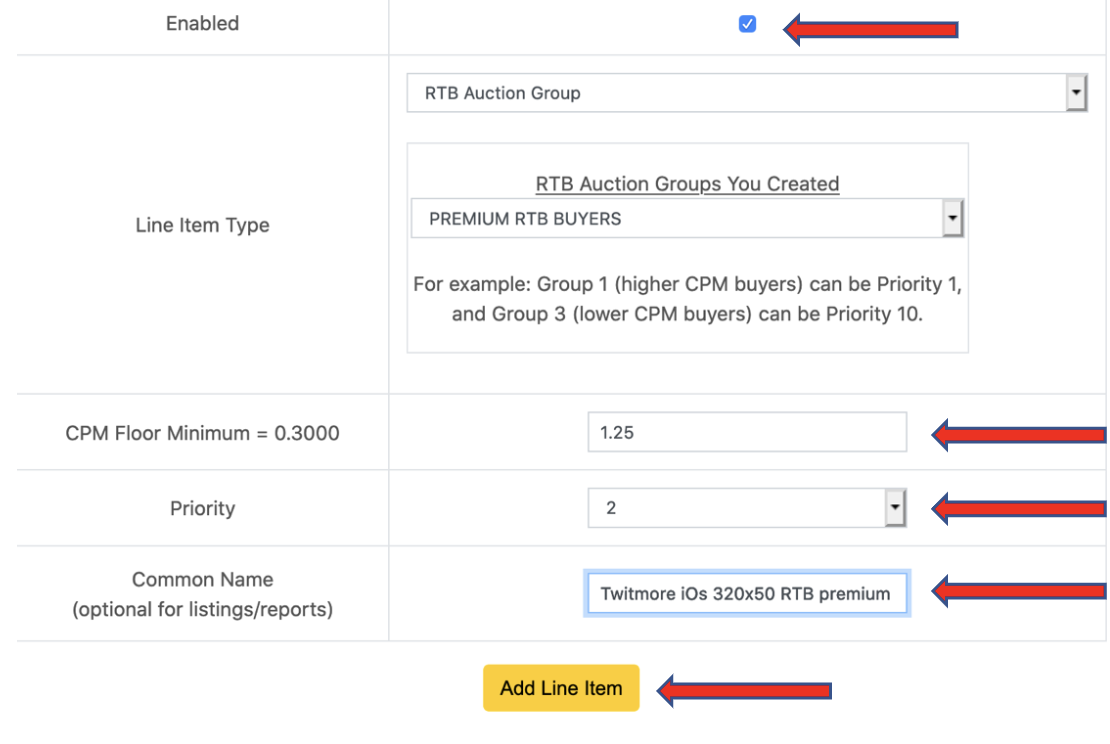Click the red arrow next to Priority dropdown
The height and width of the screenshot is (744, 1110).
pos(1018,509)
